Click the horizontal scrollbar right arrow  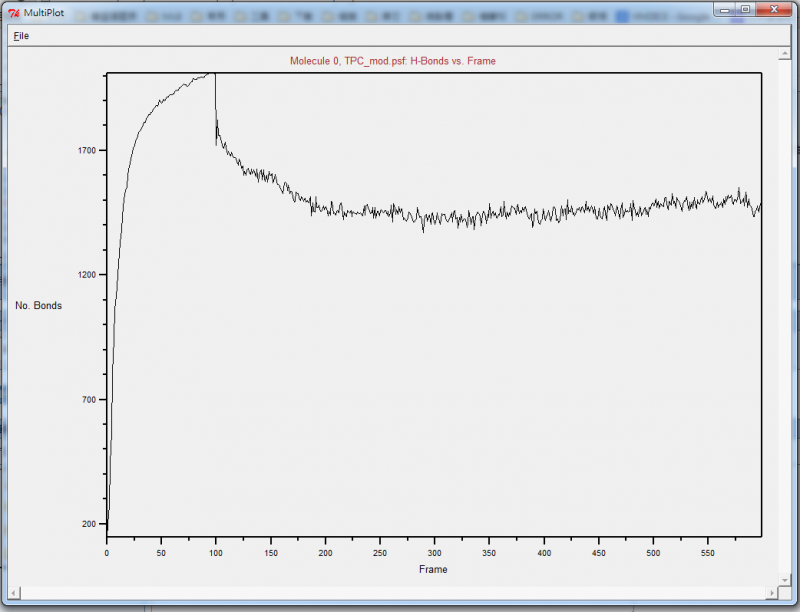pyautogui.click(x=772, y=593)
